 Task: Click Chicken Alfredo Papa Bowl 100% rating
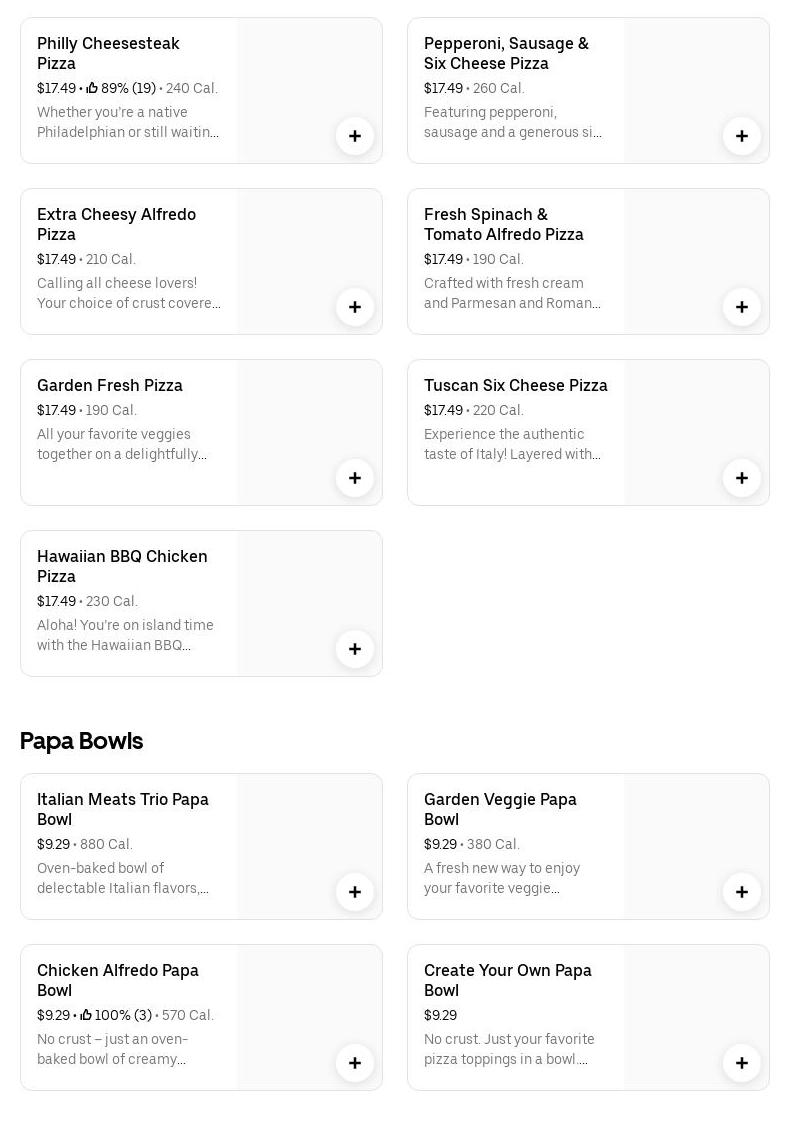116,1015
